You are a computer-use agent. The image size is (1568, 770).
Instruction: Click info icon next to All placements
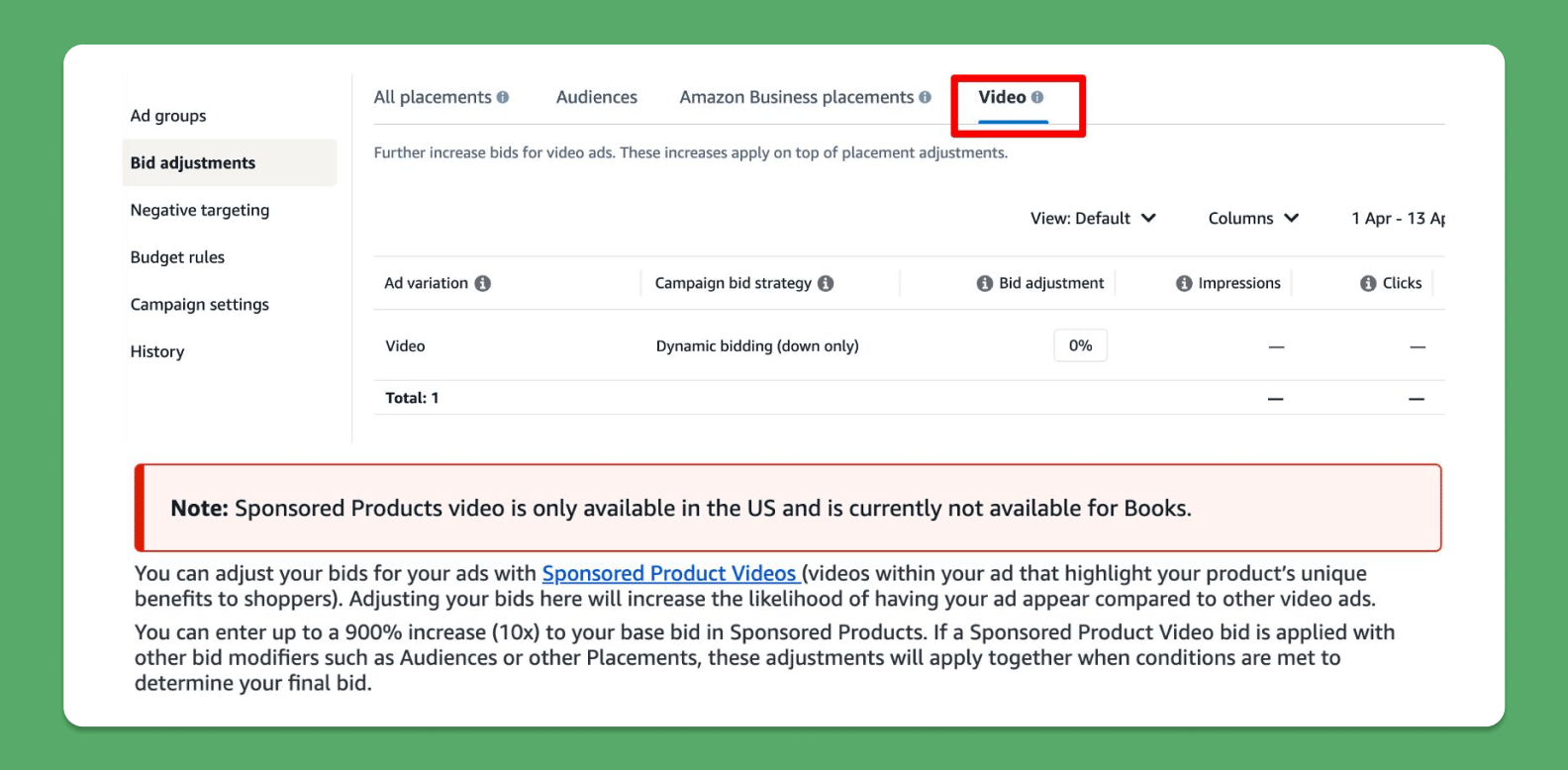pyautogui.click(x=503, y=97)
